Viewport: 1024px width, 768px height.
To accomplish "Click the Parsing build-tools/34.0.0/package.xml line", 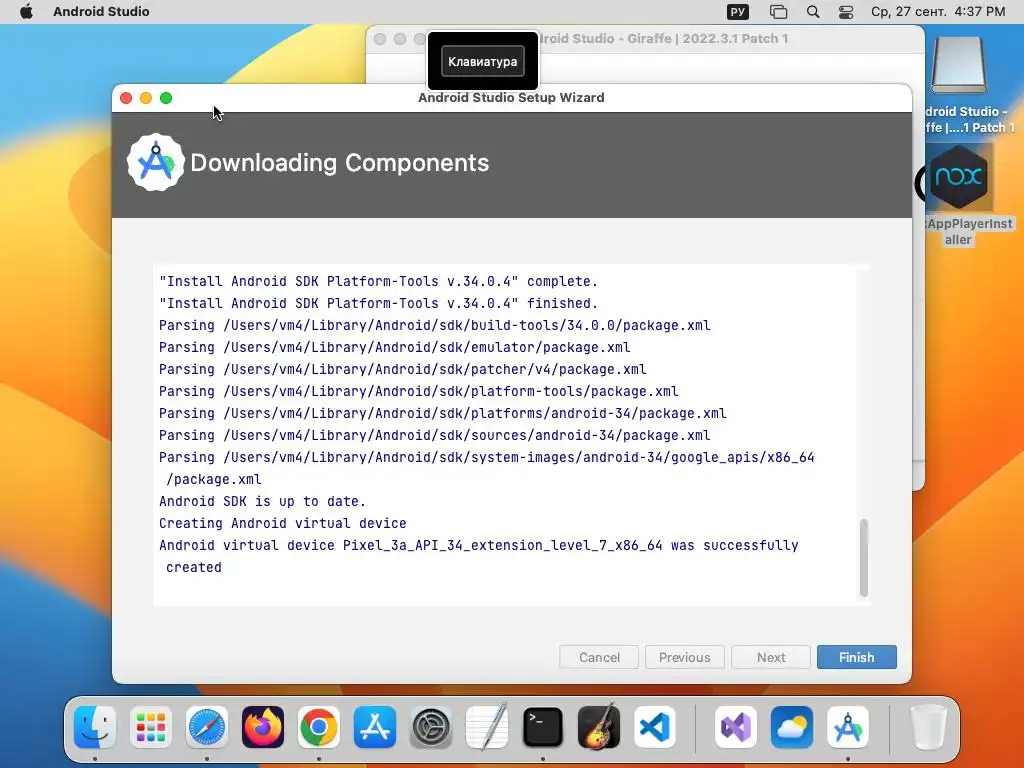I will [x=434, y=325].
